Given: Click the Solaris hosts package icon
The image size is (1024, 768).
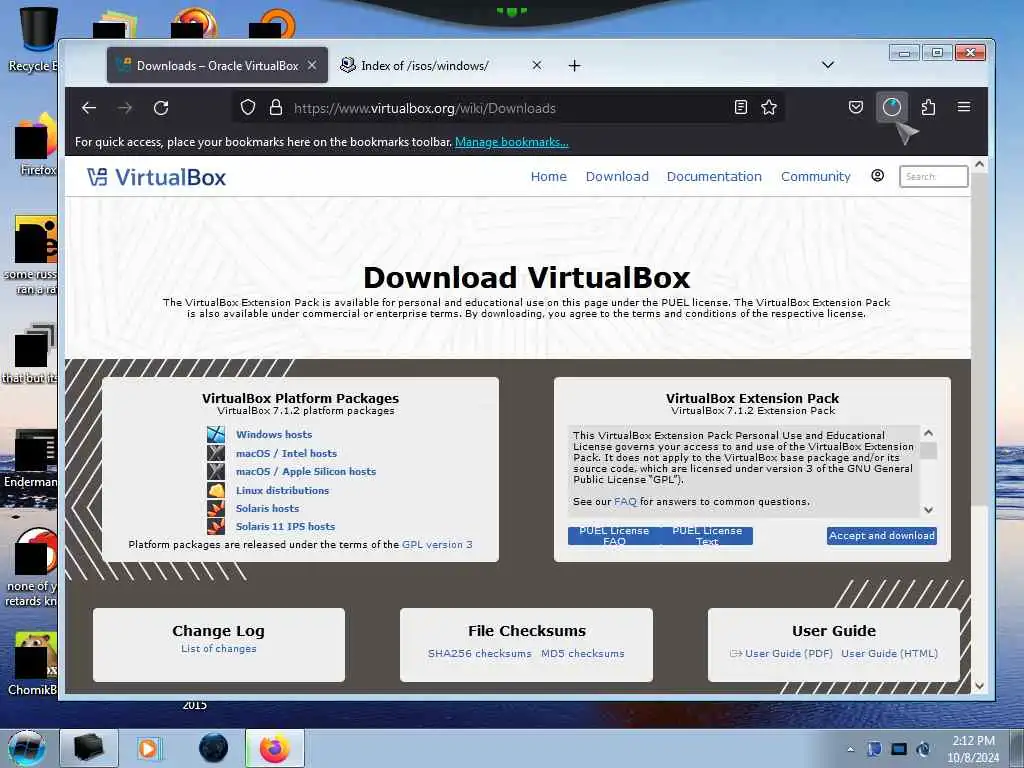Looking at the screenshot, I should [216, 508].
